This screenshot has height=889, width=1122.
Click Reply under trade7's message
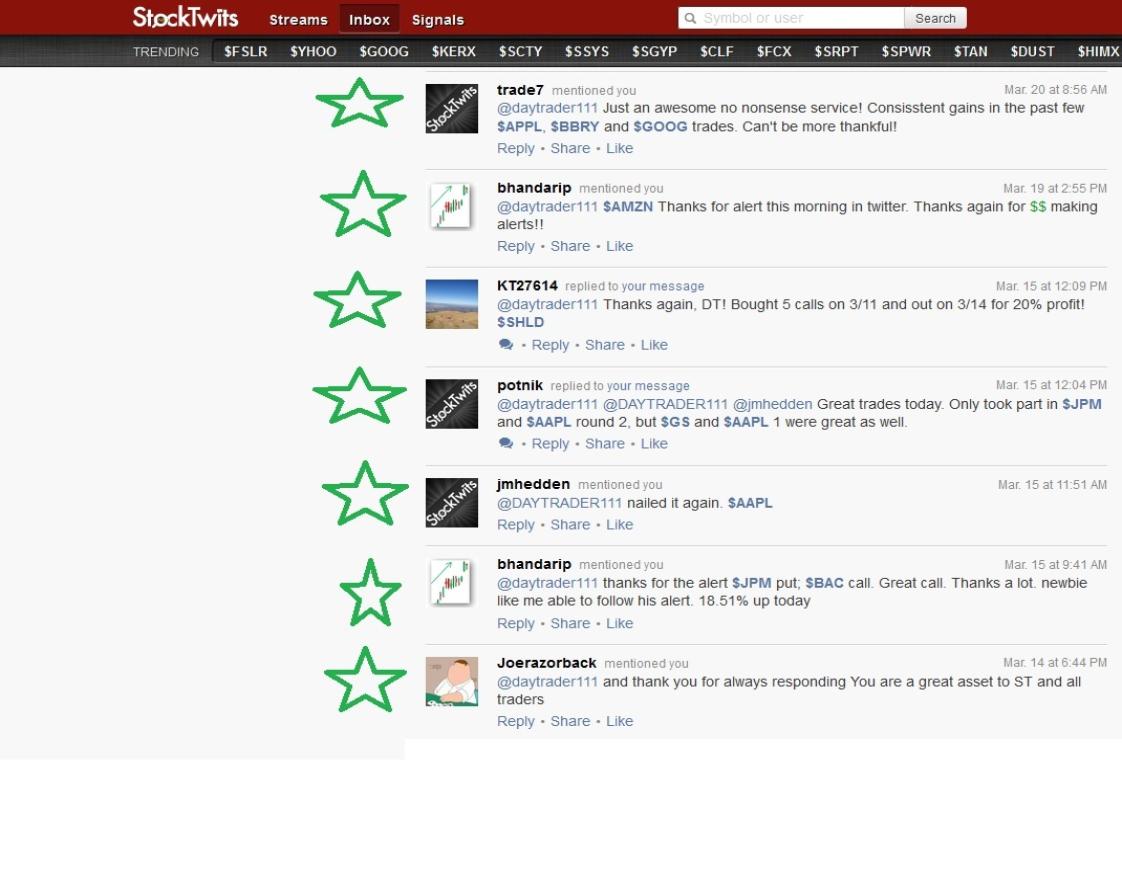click(515, 148)
